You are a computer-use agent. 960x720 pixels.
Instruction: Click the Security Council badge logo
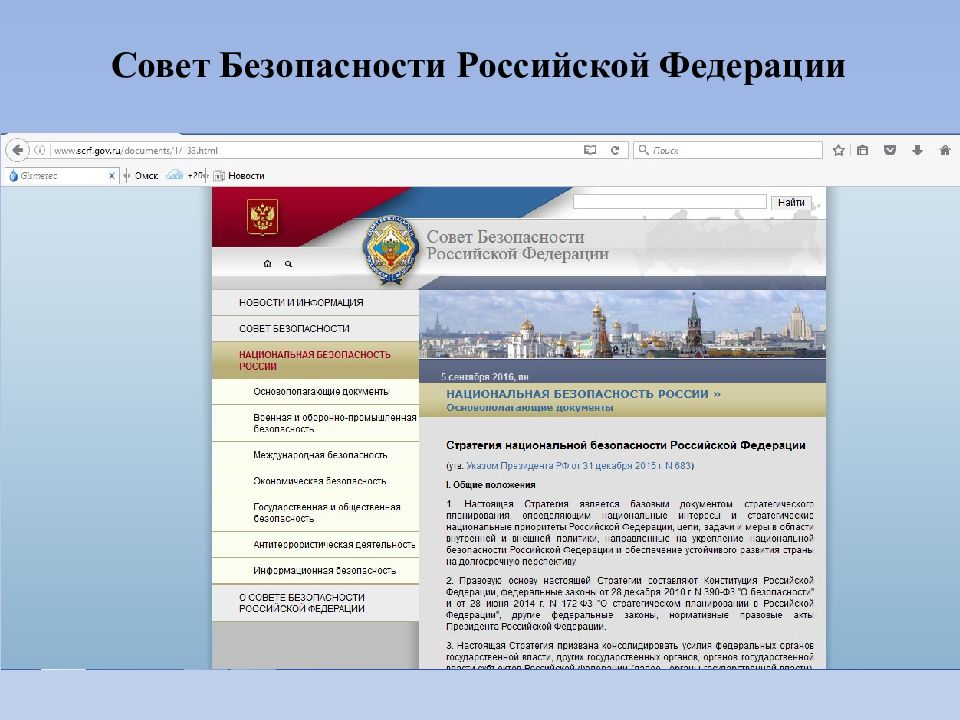click(x=390, y=249)
